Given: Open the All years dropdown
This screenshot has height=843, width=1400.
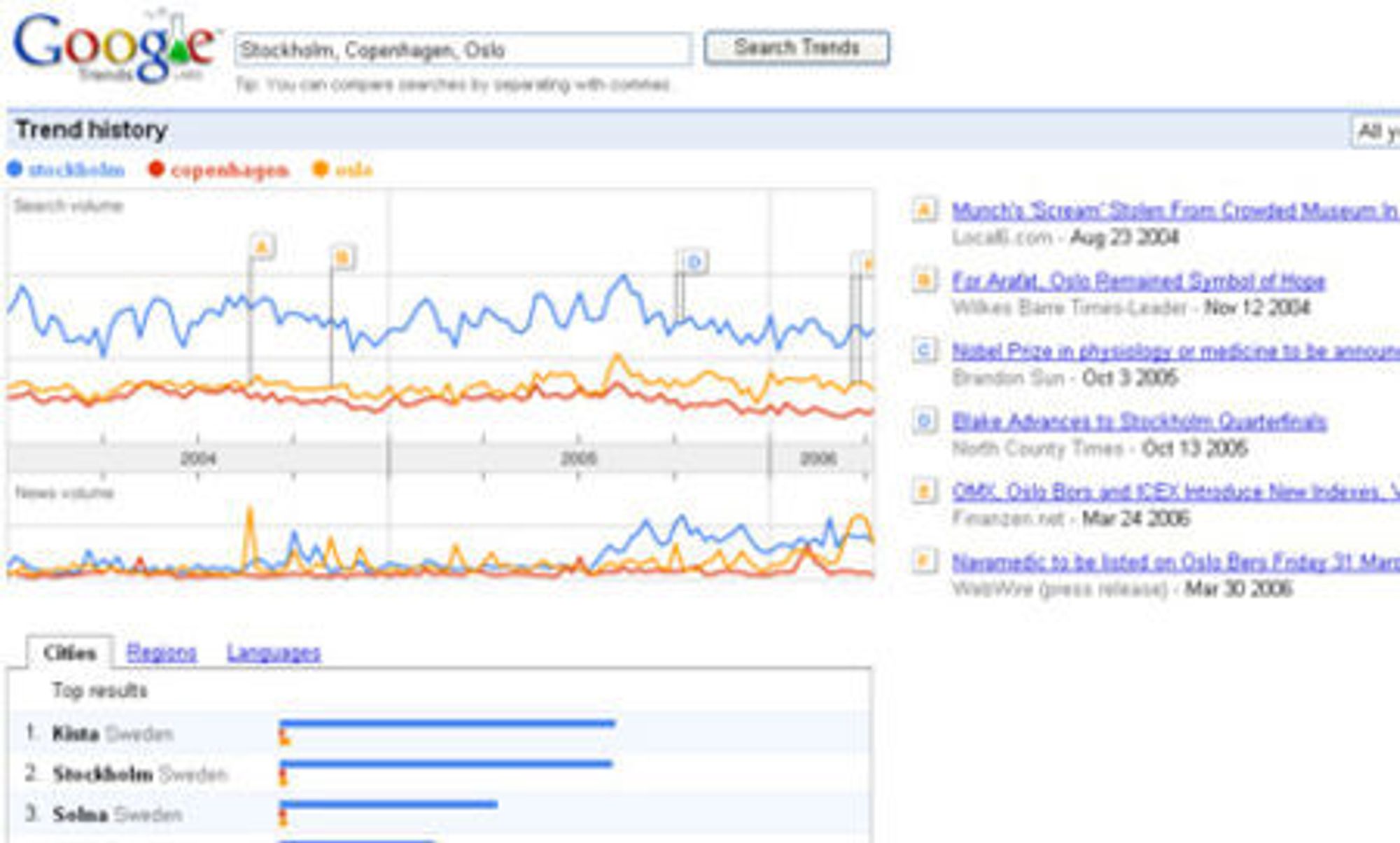Looking at the screenshot, I should (1375, 132).
